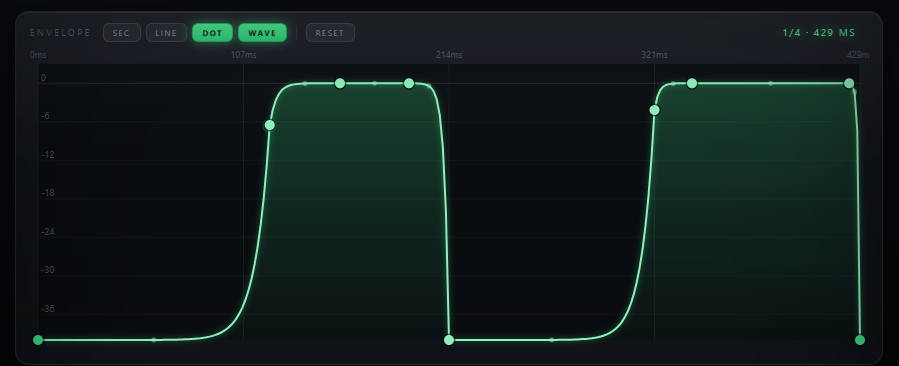Select the node on second rising curve at 321ms
Screen dimensions: 899x366
click(x=654, y=110)
